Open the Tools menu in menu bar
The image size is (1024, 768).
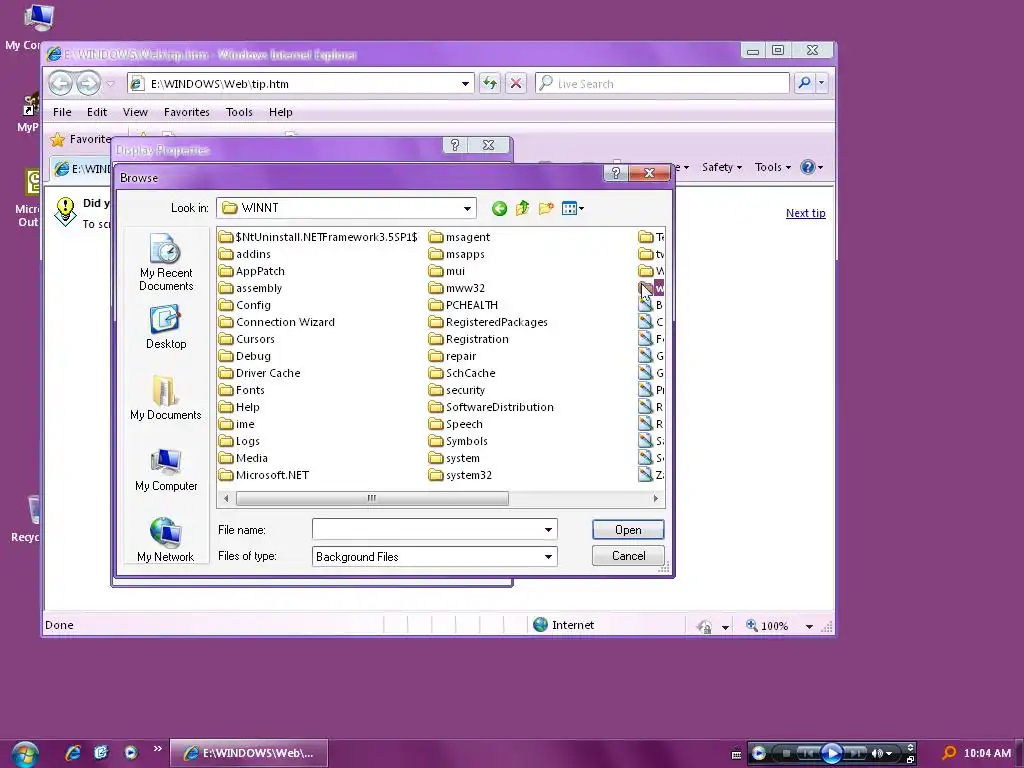(239, 112)
